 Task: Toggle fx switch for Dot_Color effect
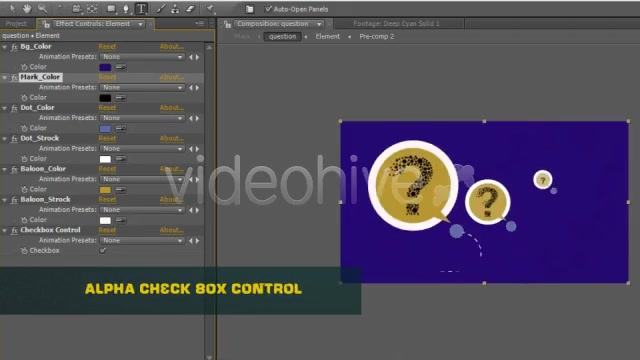(14, 108)
